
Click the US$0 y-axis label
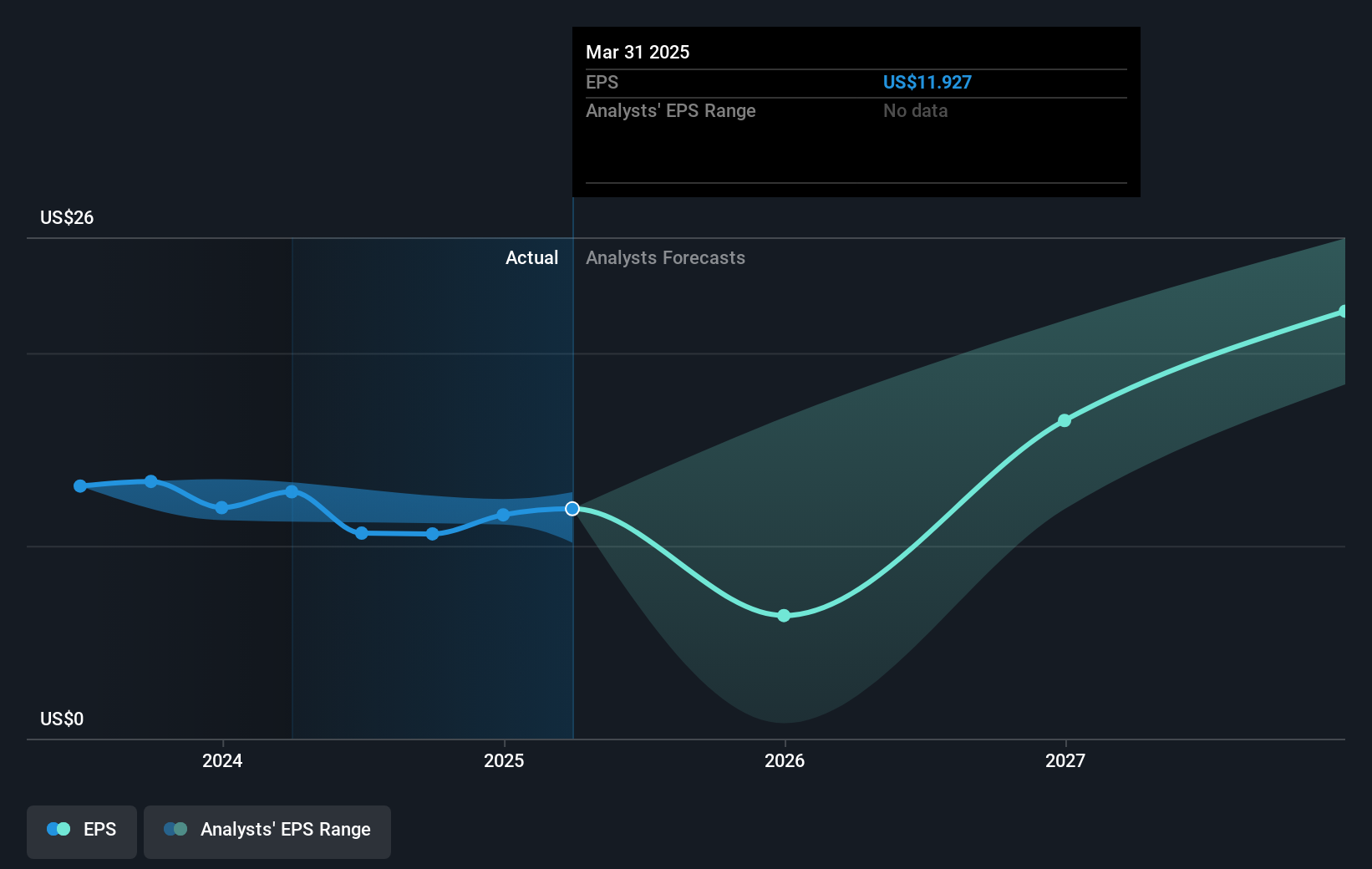(x=62, y=719)
